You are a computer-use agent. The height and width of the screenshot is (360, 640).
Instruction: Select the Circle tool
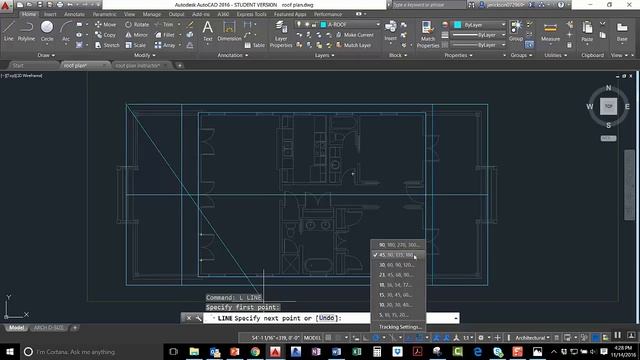tap(47, 31)
